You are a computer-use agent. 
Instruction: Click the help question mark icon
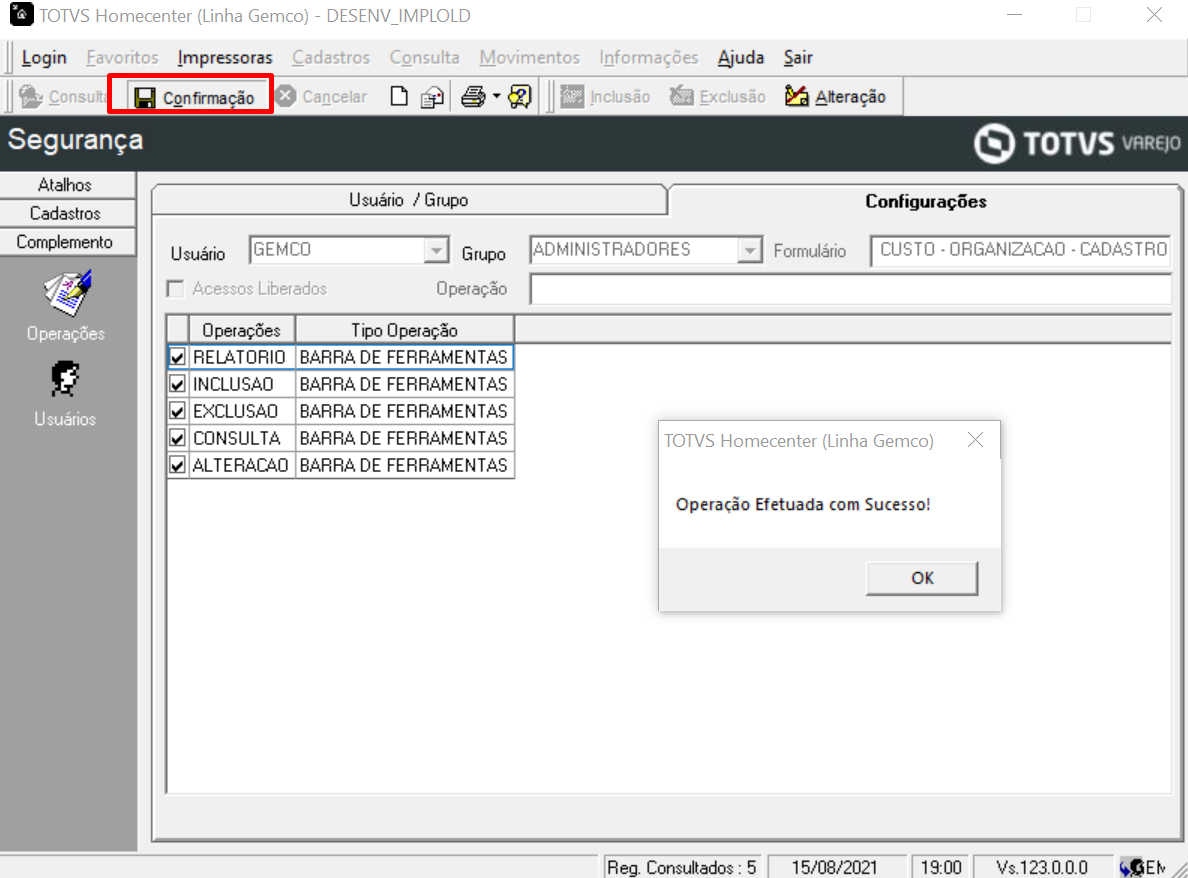pos(521,97)
